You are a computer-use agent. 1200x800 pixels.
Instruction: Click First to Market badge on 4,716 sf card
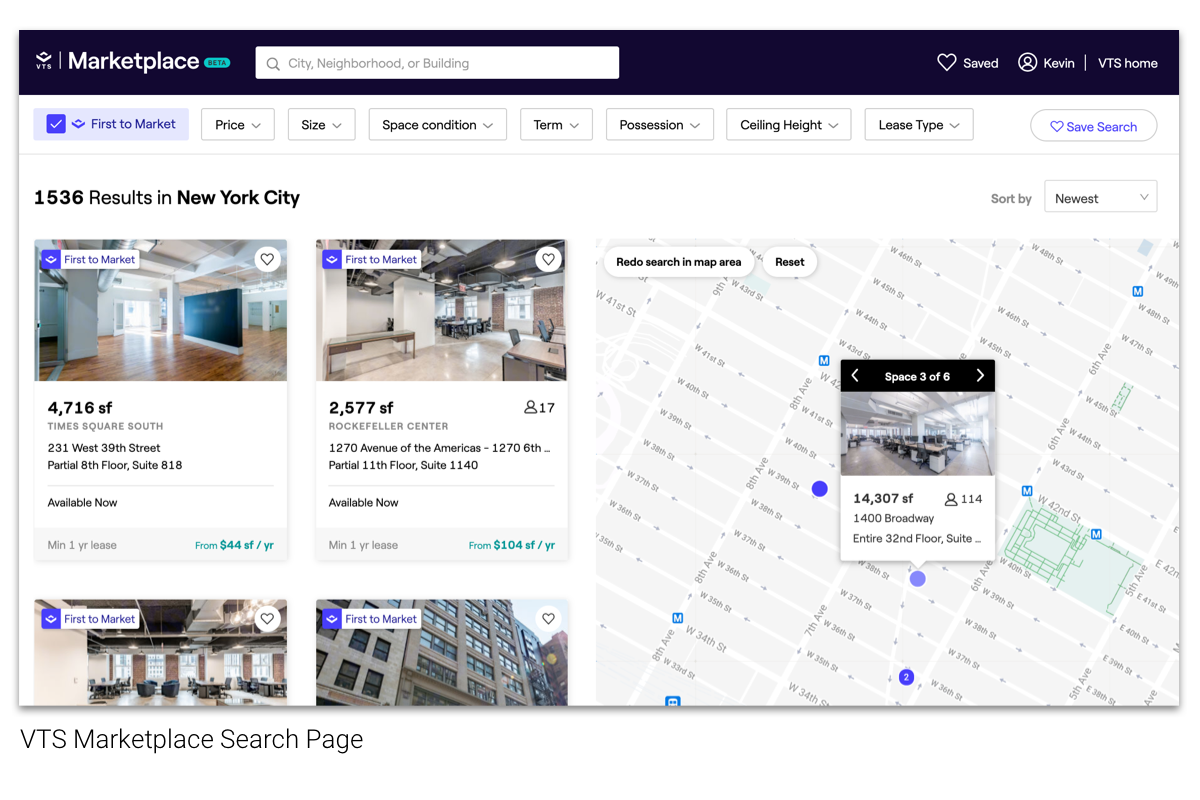pyautogui.click(x=89, y=259)
